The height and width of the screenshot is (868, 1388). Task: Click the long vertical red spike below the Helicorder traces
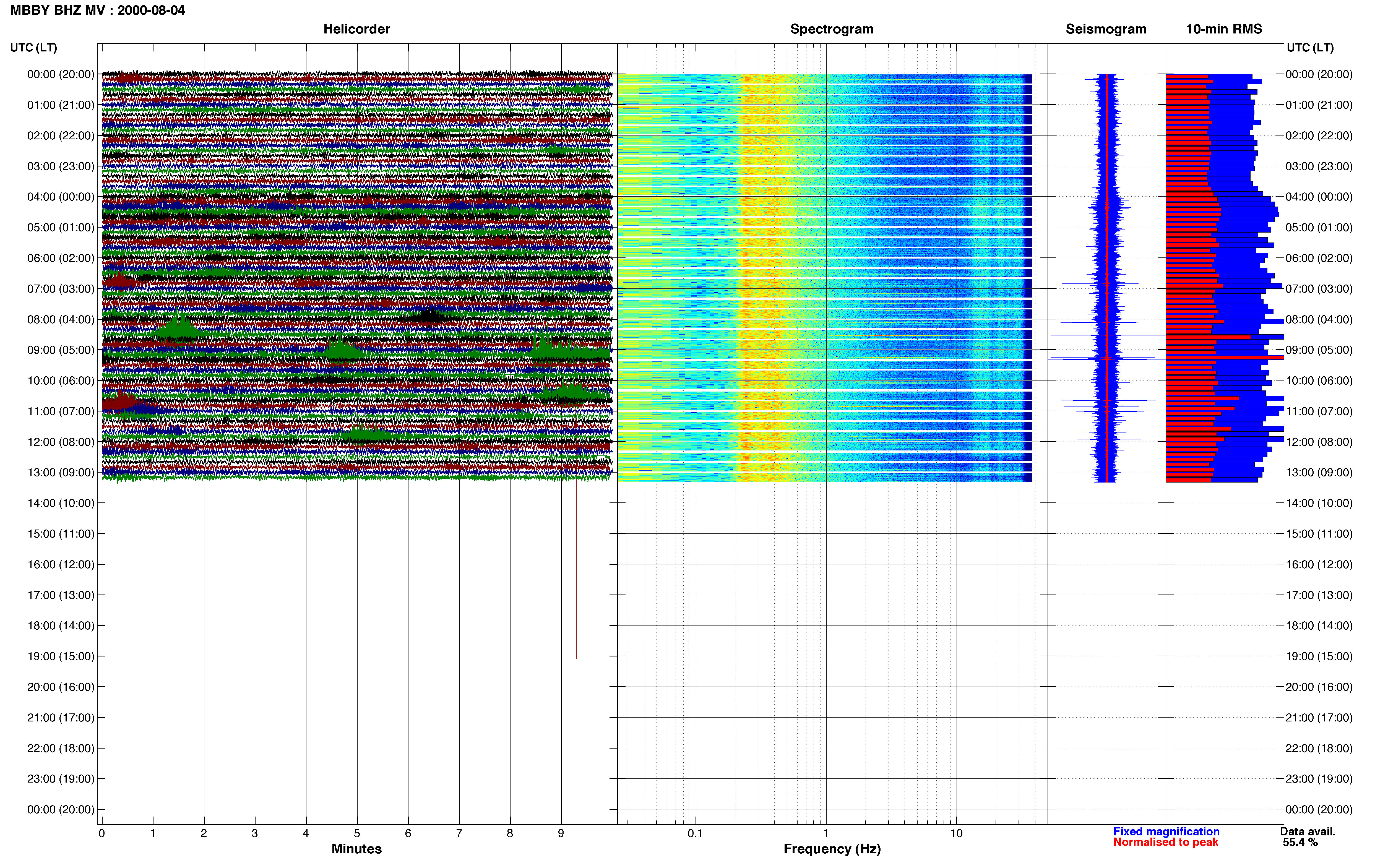coord(576,568)
